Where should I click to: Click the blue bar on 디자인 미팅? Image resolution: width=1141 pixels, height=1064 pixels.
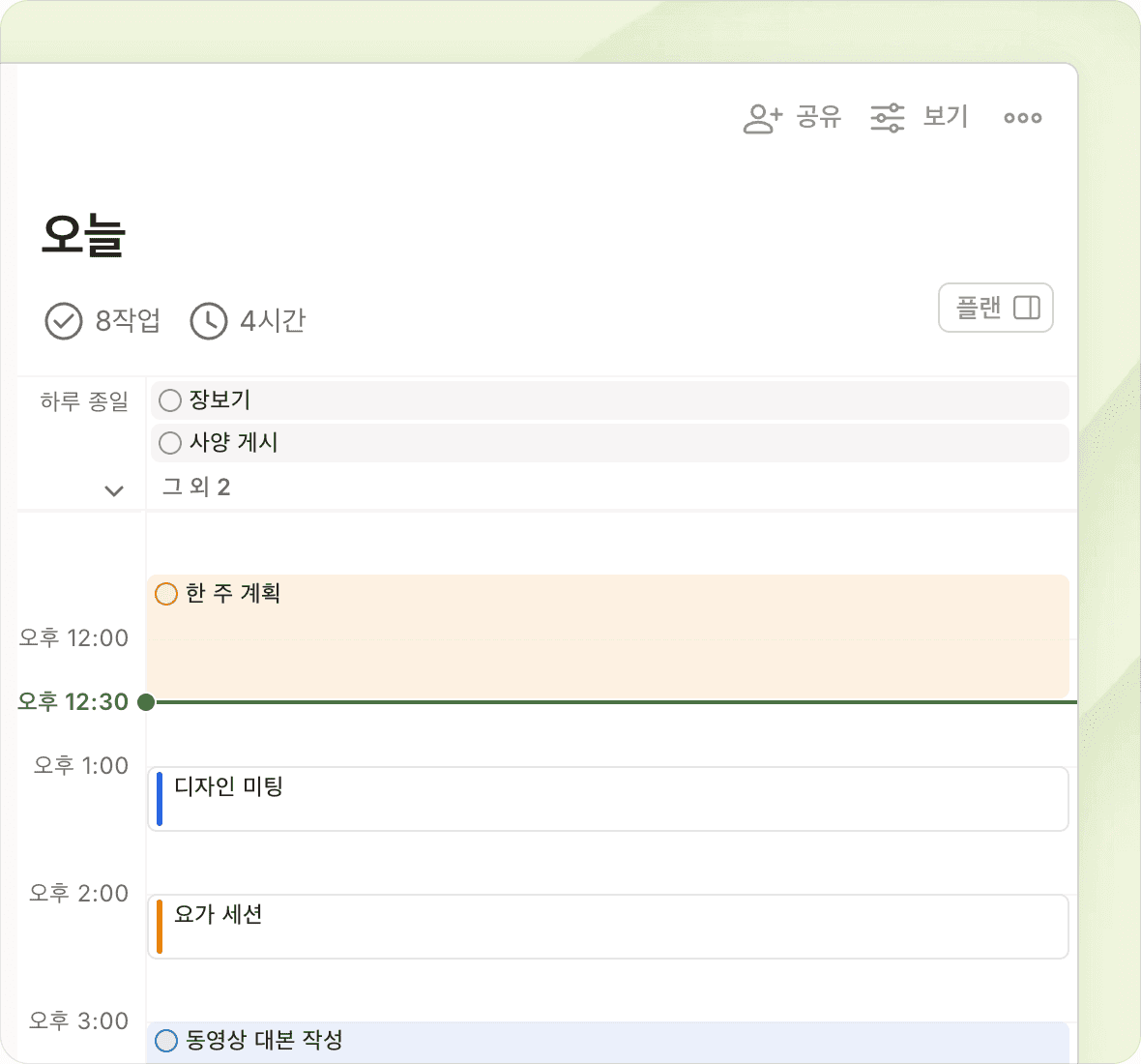pyautogui.click(x=160, y=799)
